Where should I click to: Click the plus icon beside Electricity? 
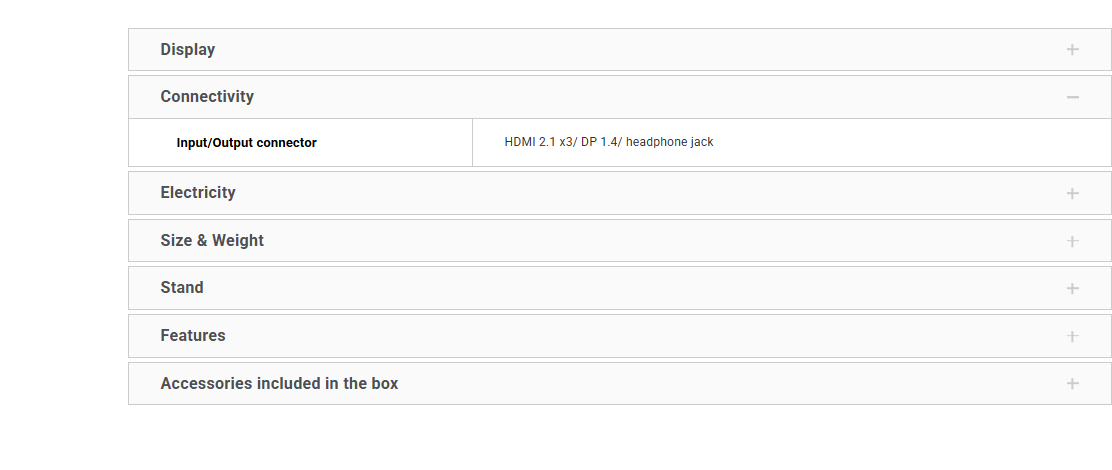1072,193
